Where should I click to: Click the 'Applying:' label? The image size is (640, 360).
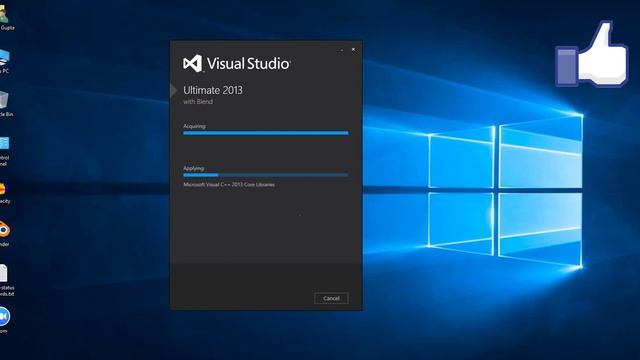click(194, 168)
